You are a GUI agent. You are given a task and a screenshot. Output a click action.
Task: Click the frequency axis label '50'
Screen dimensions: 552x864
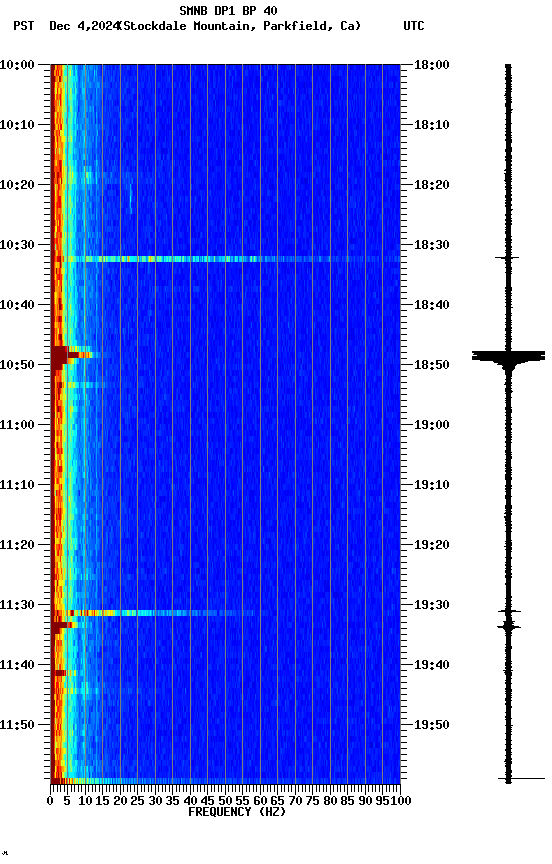[225, 802]
